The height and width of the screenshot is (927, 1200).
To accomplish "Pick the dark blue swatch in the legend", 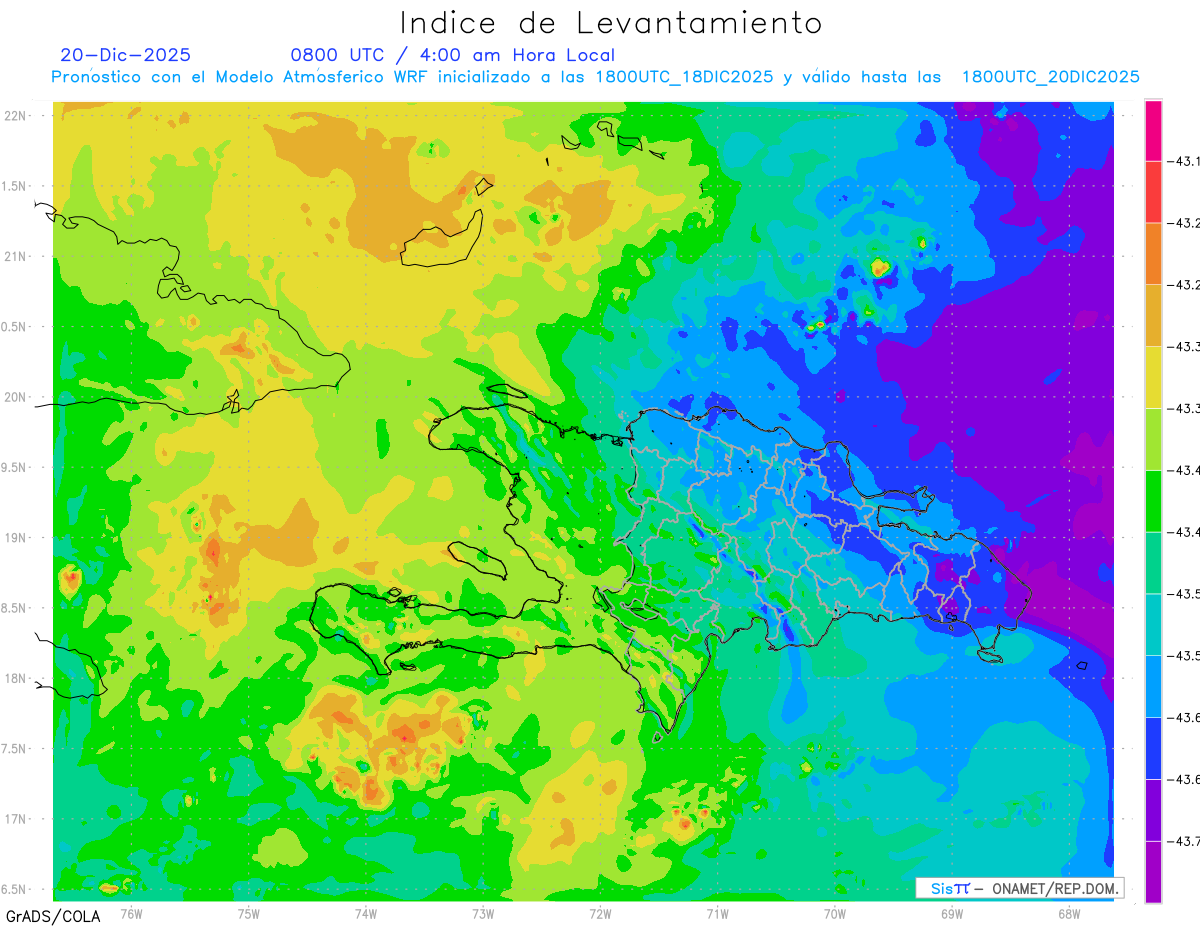I will [x=1153, y=748].
